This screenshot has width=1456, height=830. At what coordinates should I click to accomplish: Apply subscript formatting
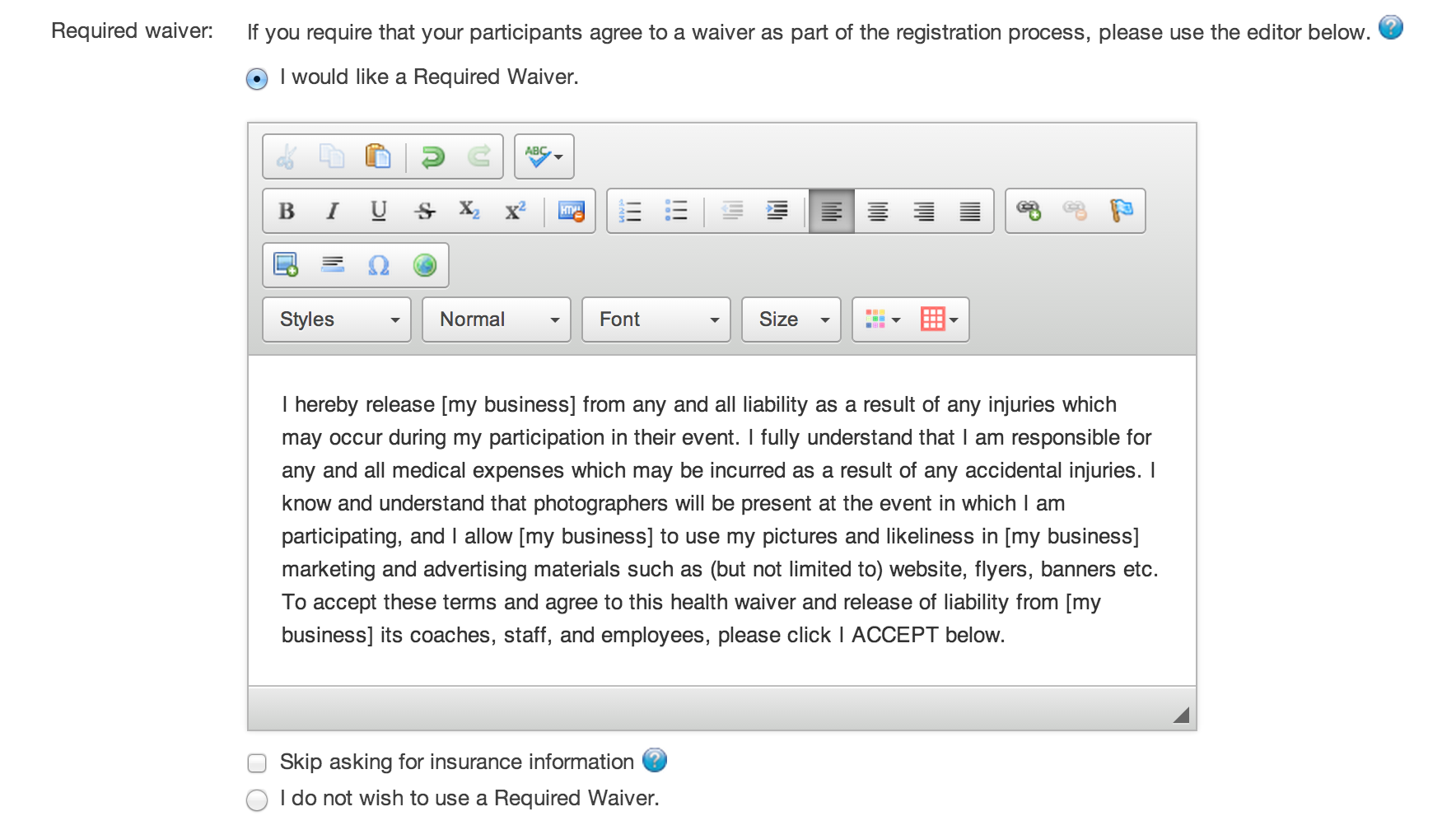point(469,211)
